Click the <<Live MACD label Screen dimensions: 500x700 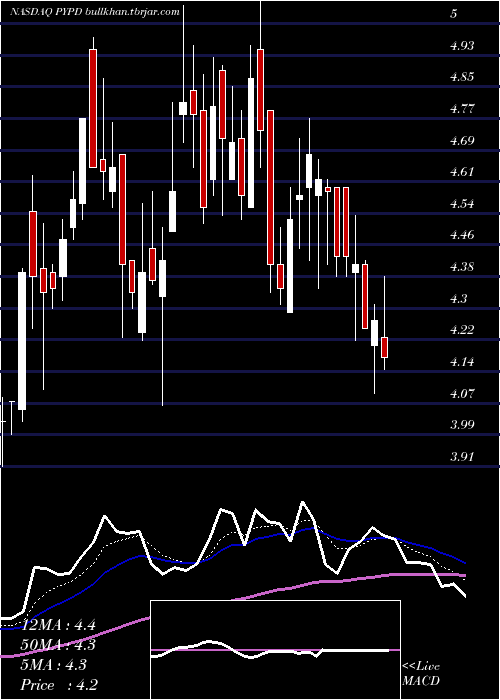[x=421, y=674]
